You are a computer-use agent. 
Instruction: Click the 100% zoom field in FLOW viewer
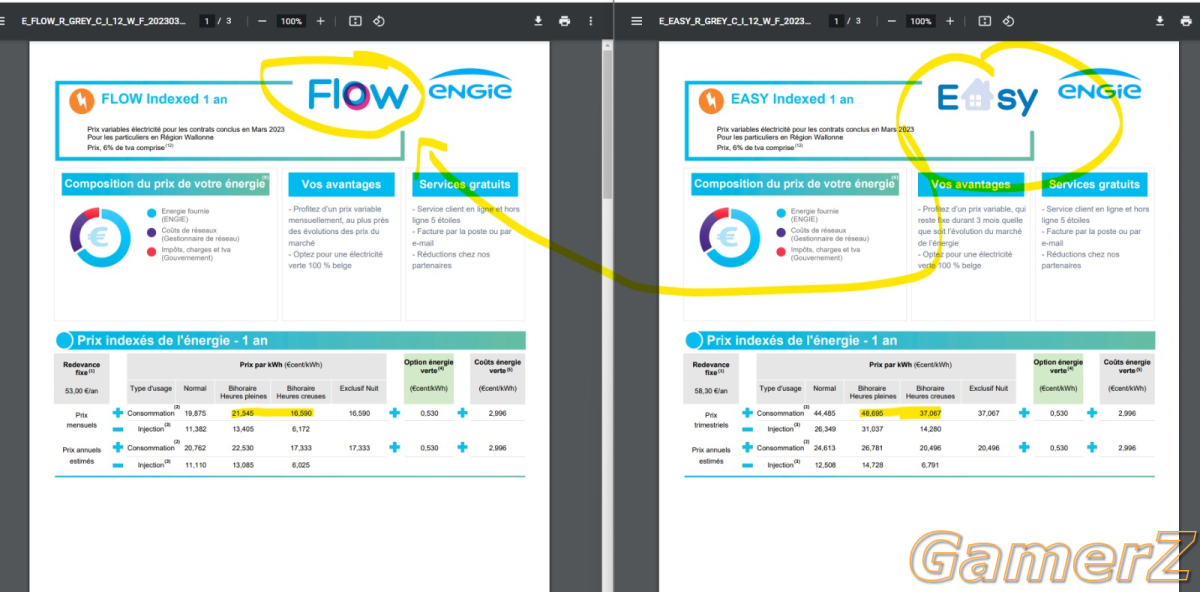pyautogui.click(x=291, y=21)
